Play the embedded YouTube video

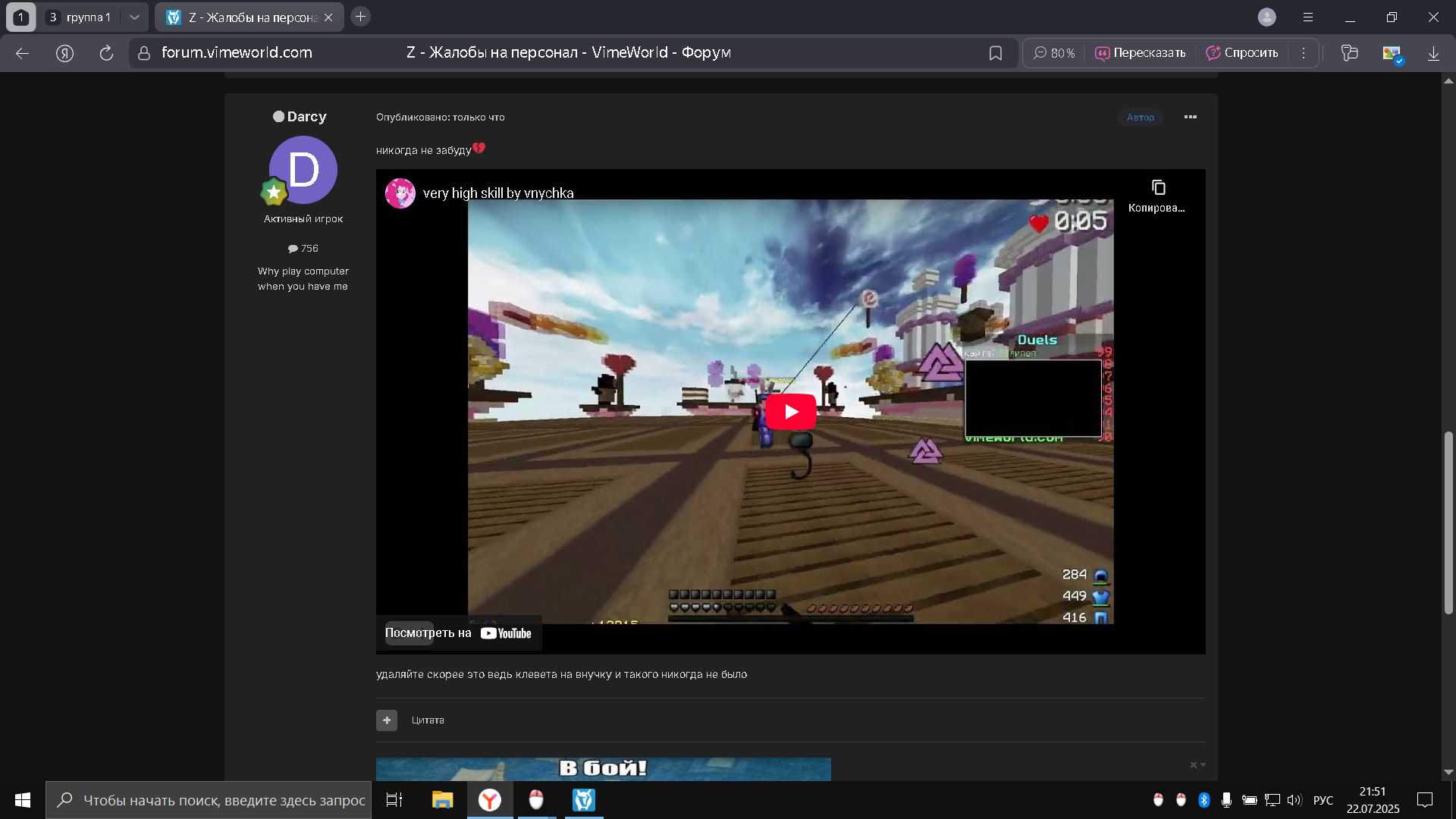tap(791, 412)
